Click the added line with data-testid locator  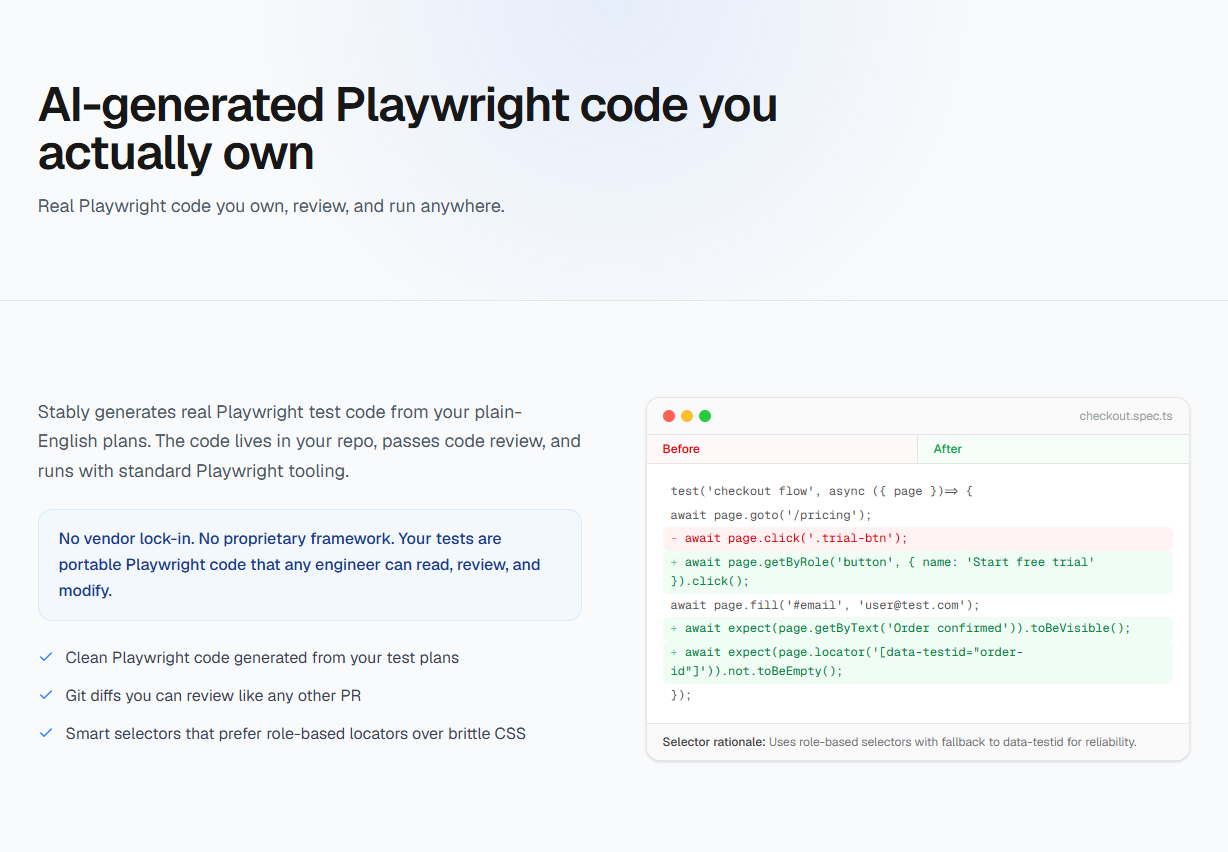point(917,662)
